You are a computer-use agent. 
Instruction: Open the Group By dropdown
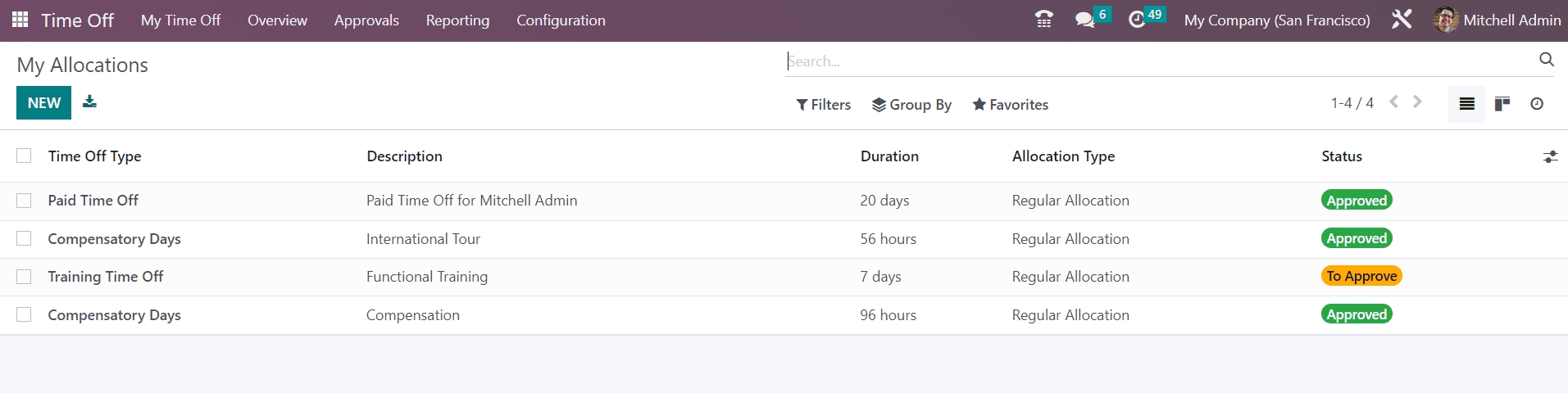coord(911,105)
